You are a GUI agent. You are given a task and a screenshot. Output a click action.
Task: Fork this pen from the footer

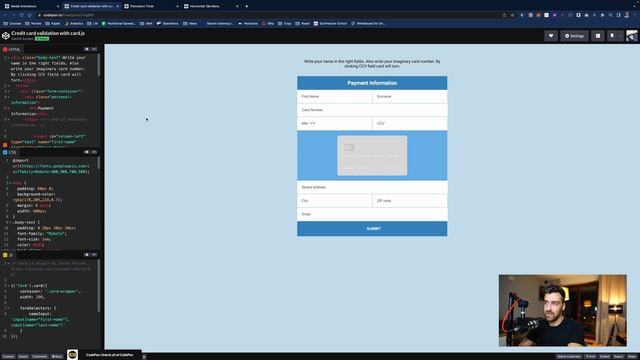[x=590, y=356]
